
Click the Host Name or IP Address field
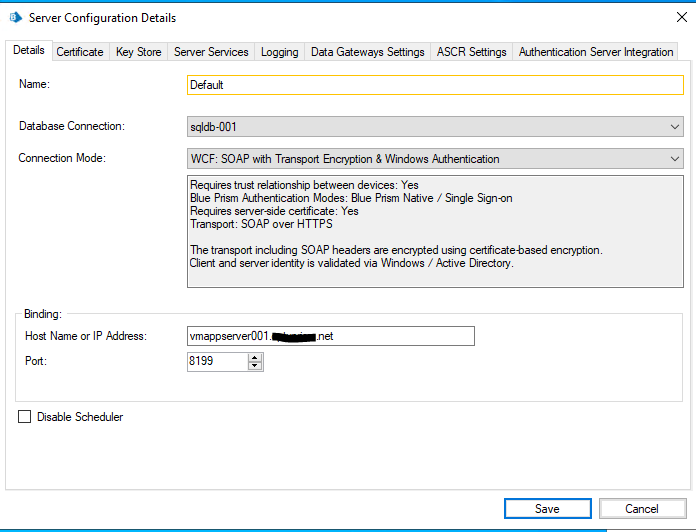[330, 336]
